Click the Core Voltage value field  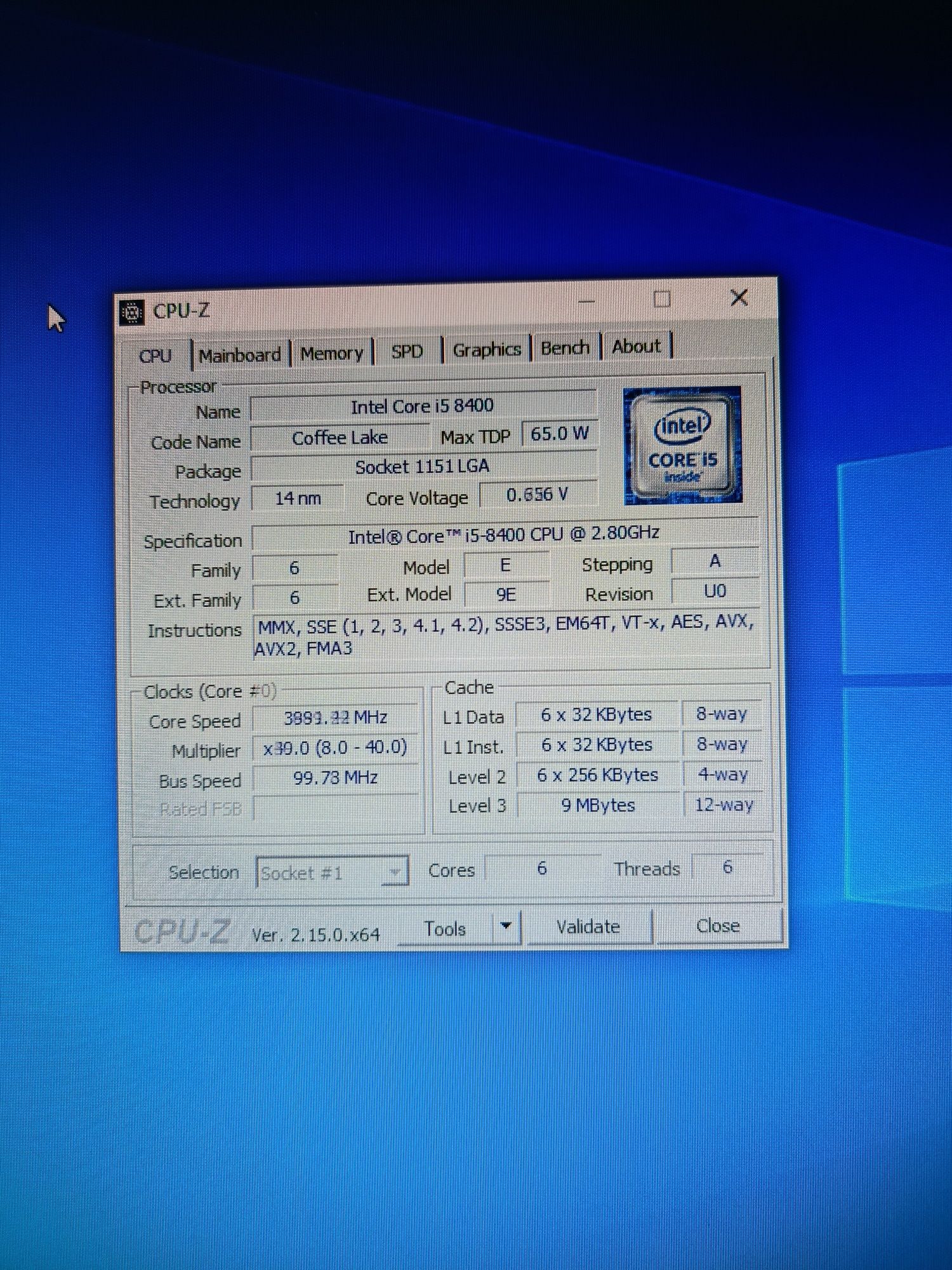point(537,495)
